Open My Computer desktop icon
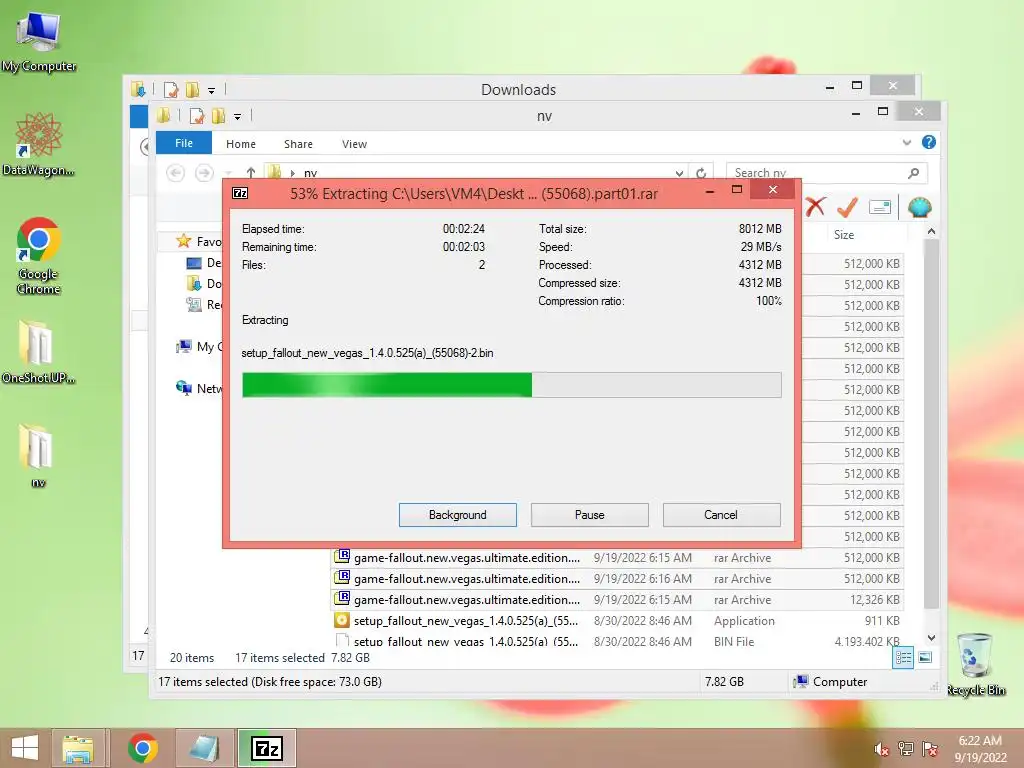1024x768 pixels. [39, 42]
